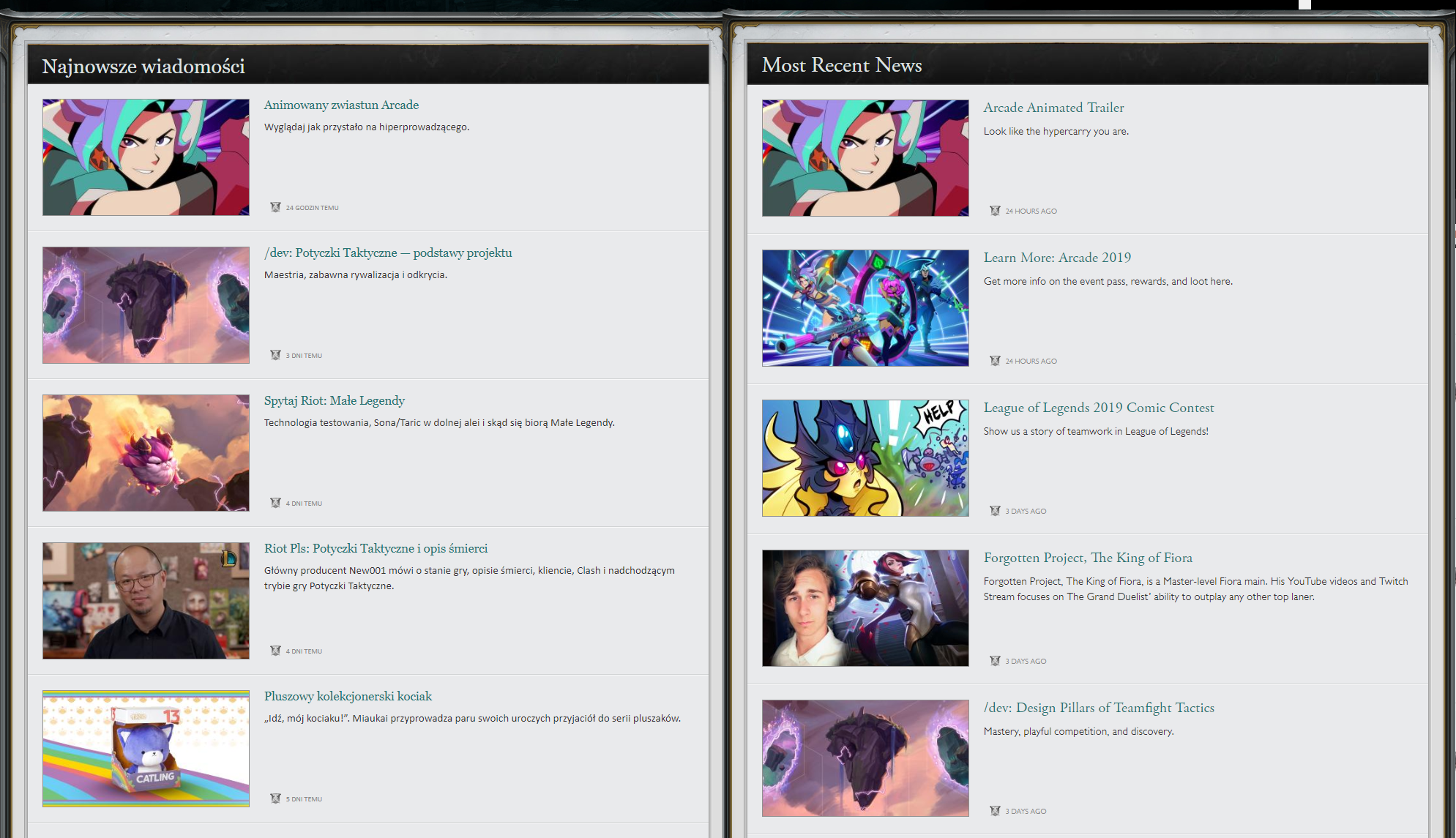Click Riot icon beside '3 DNI TEMU'
The width and height of the screenshot is (1456, 838).
(275, 355)
